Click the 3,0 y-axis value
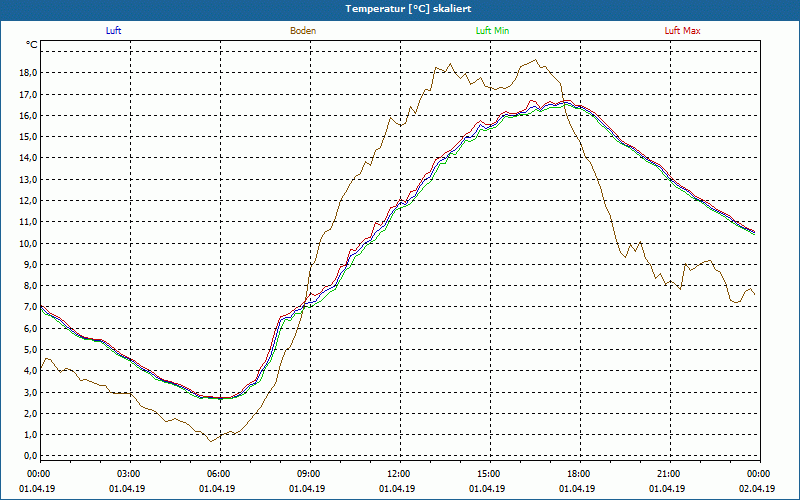 (x=31, y=392)
